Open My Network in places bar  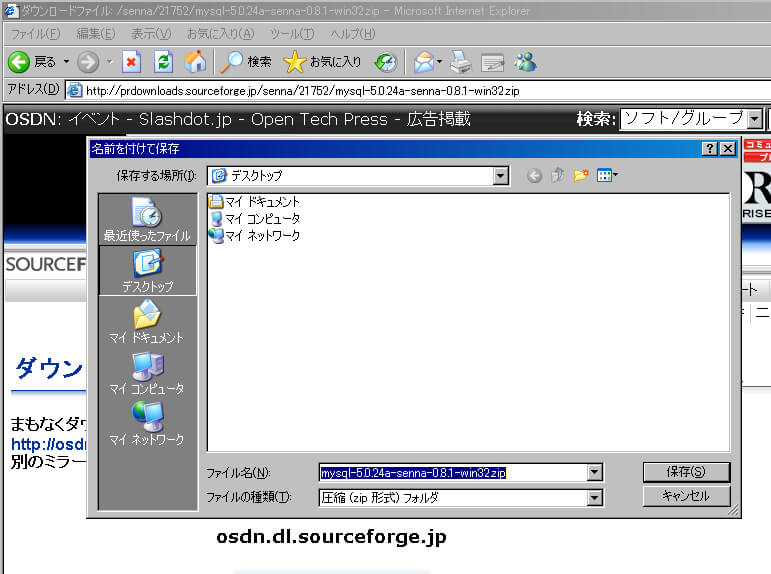tap(147, 423)
